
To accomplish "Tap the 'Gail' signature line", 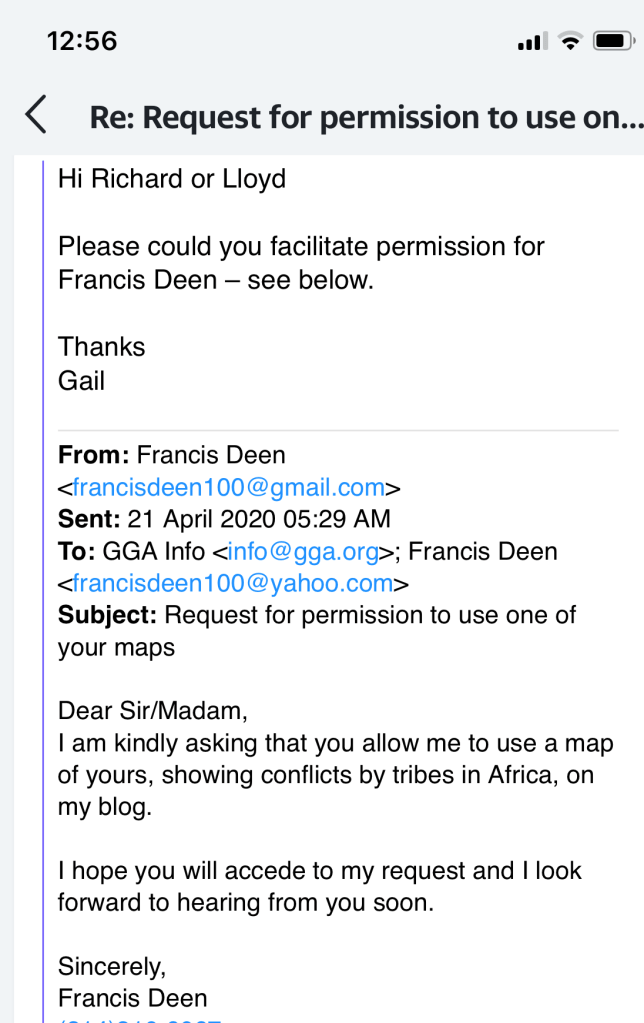I will point(81,380).
